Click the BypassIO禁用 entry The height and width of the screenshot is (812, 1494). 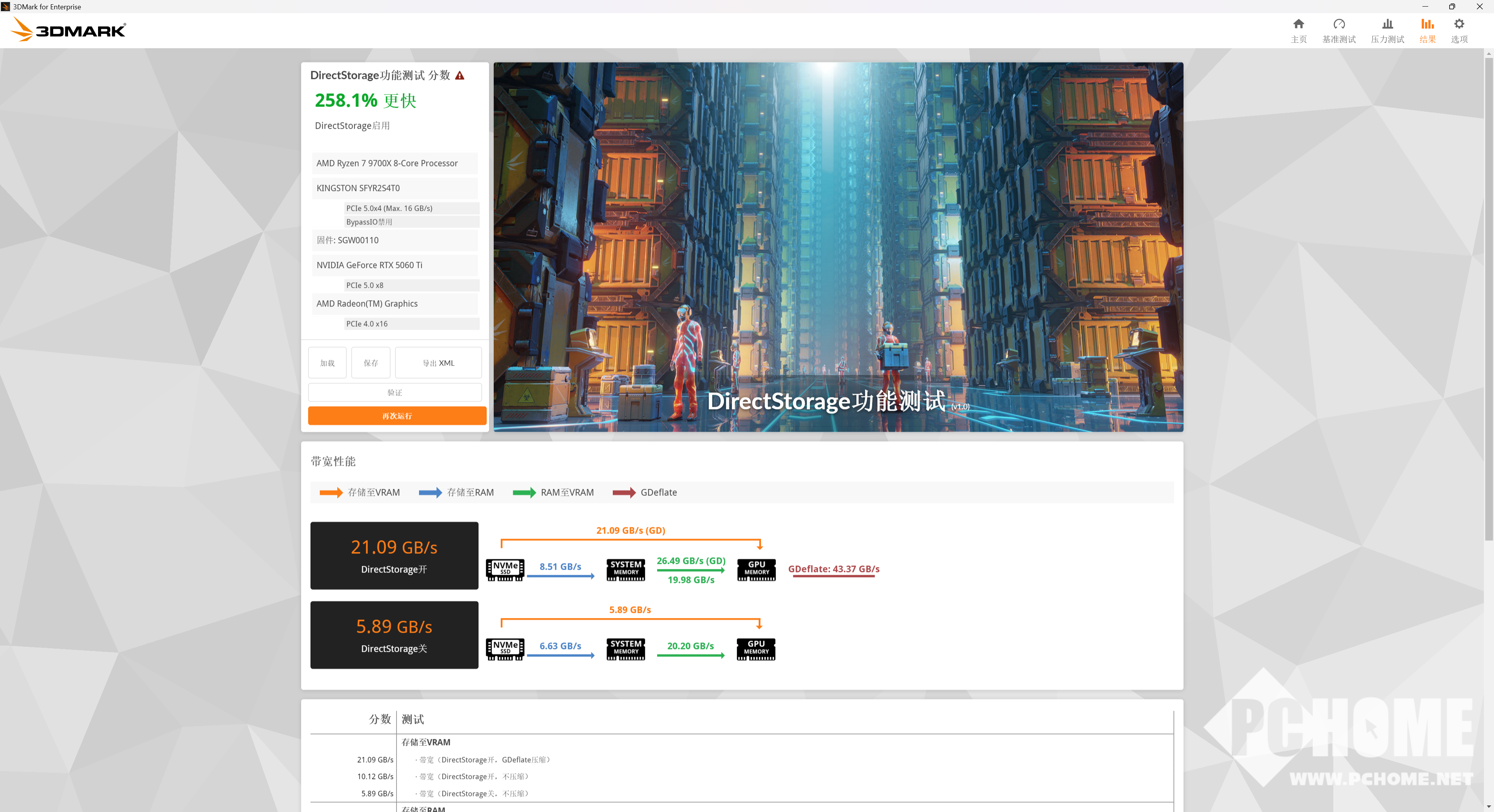[x=412, y=222]
